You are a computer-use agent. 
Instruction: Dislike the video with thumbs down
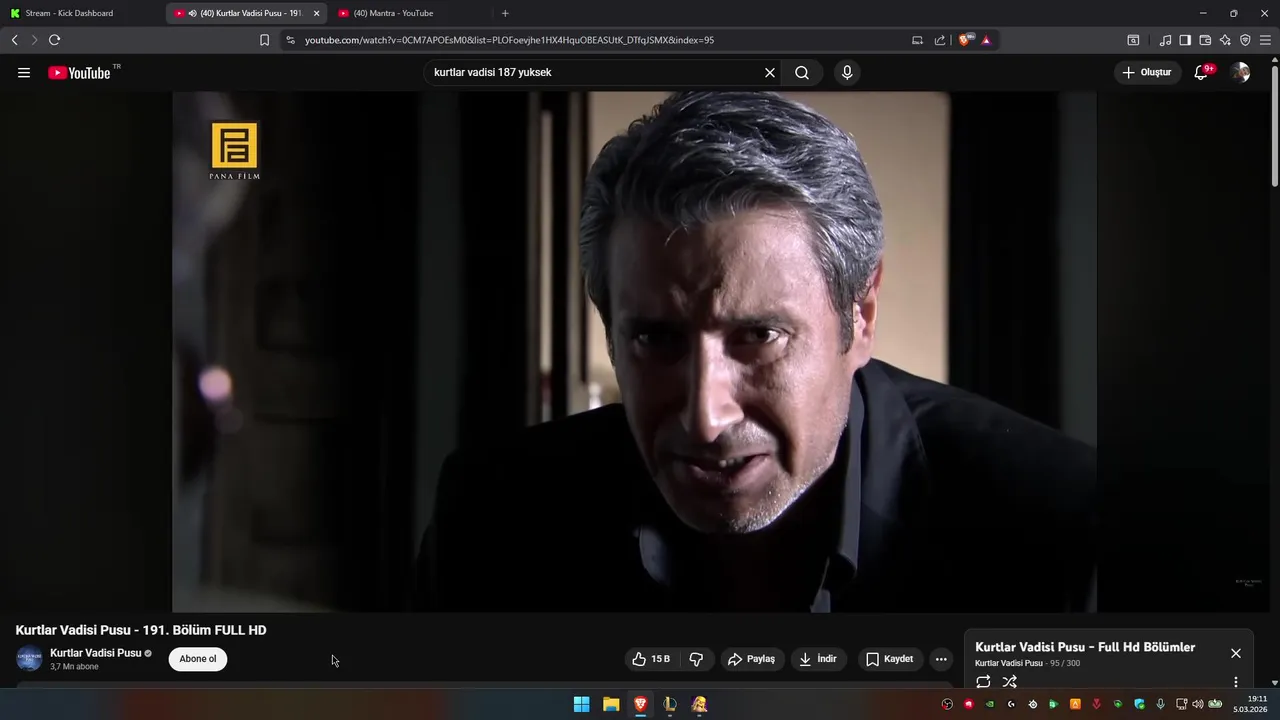click(696, 659)
